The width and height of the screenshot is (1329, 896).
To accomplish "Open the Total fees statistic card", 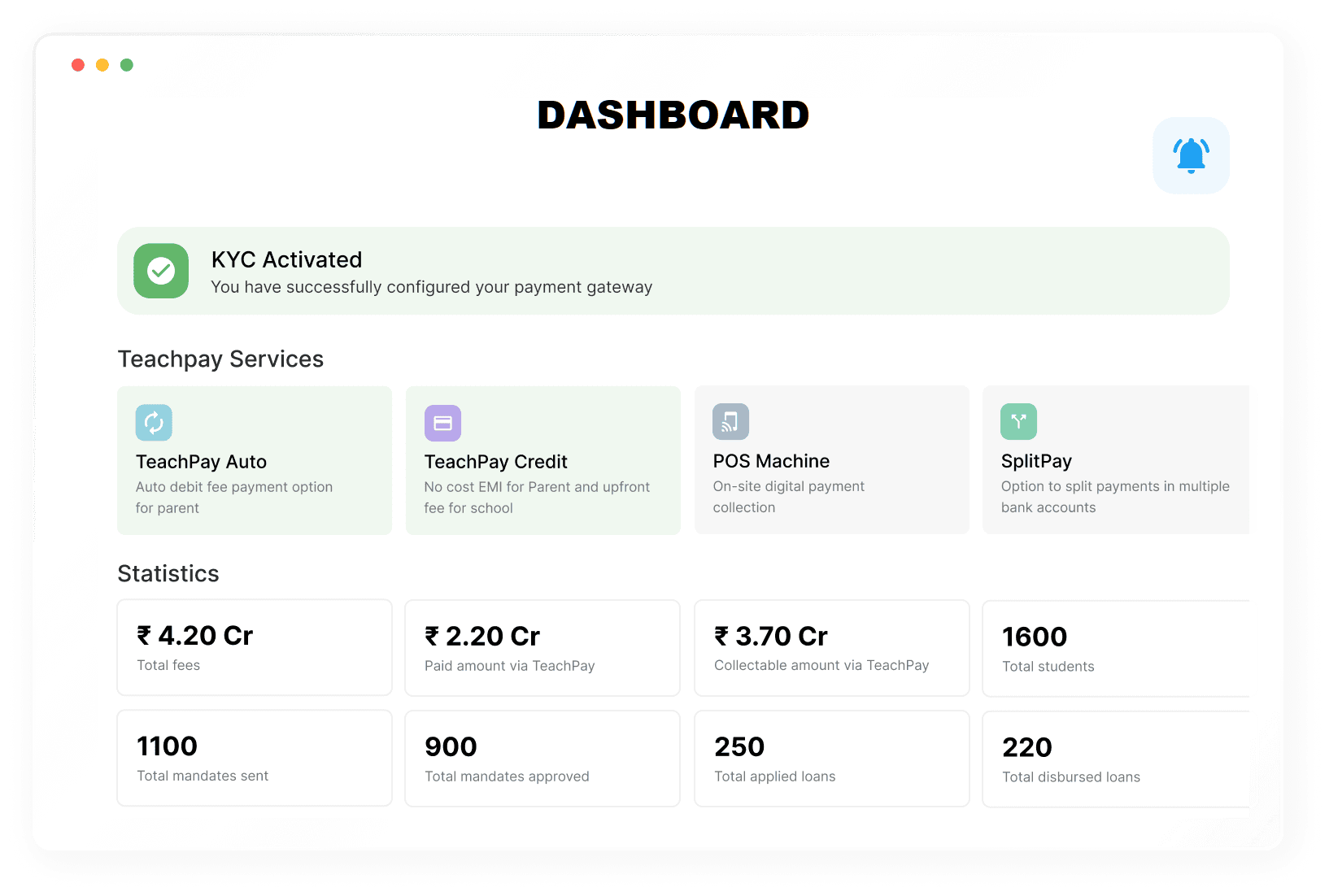I will click(255, 648).
